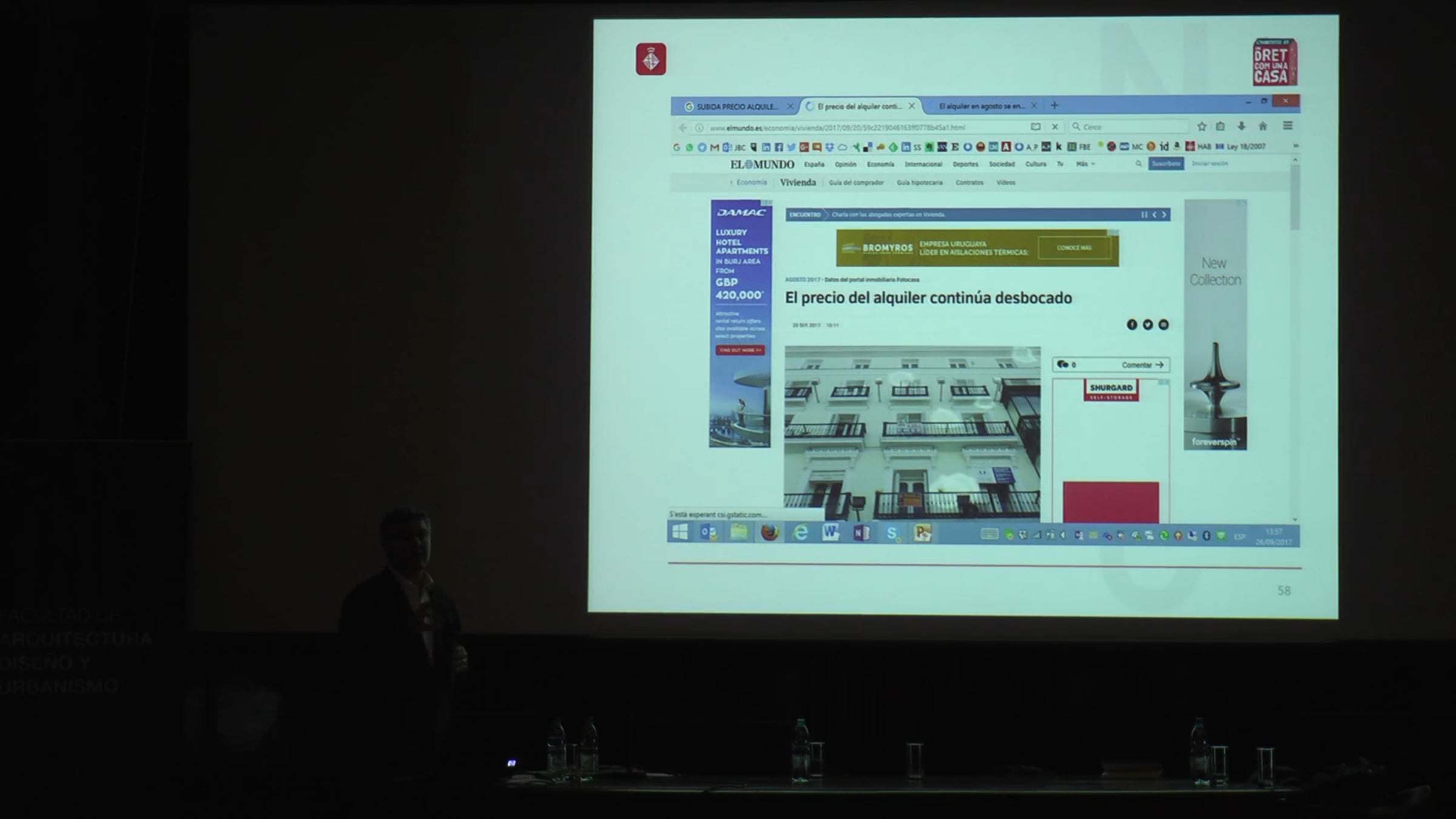Click the Firefox icon in the taskbar

point(769,533)
